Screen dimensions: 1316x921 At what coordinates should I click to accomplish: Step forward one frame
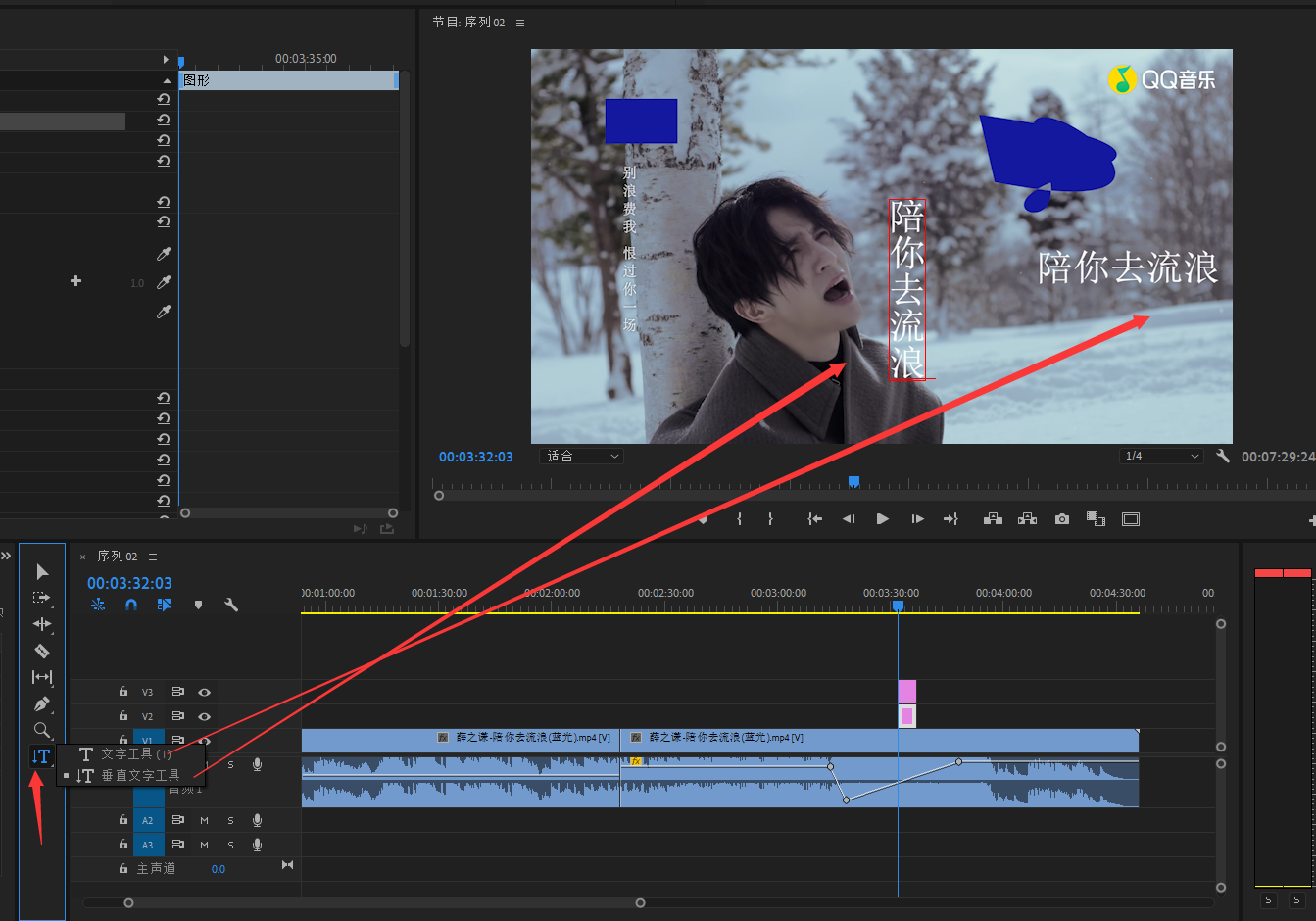tap(917, 519)
